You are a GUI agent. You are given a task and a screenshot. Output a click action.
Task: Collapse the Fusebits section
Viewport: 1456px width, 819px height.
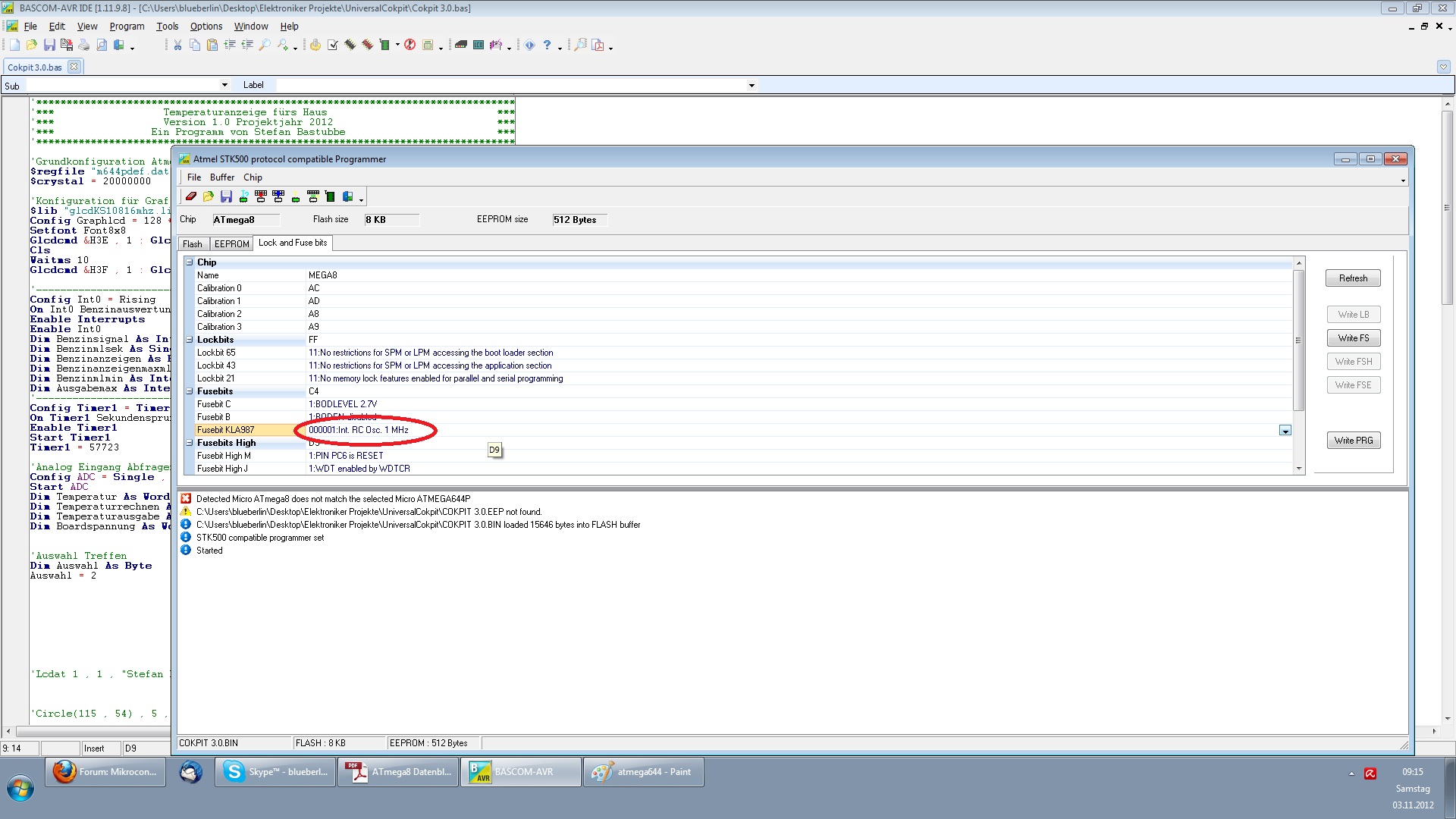coord(190,391)
